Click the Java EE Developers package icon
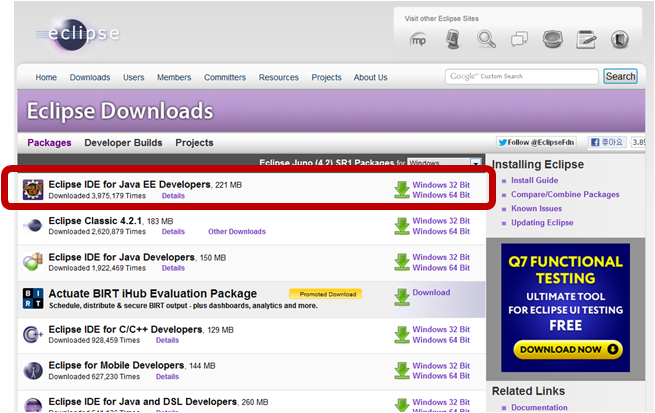 point(33,190)
